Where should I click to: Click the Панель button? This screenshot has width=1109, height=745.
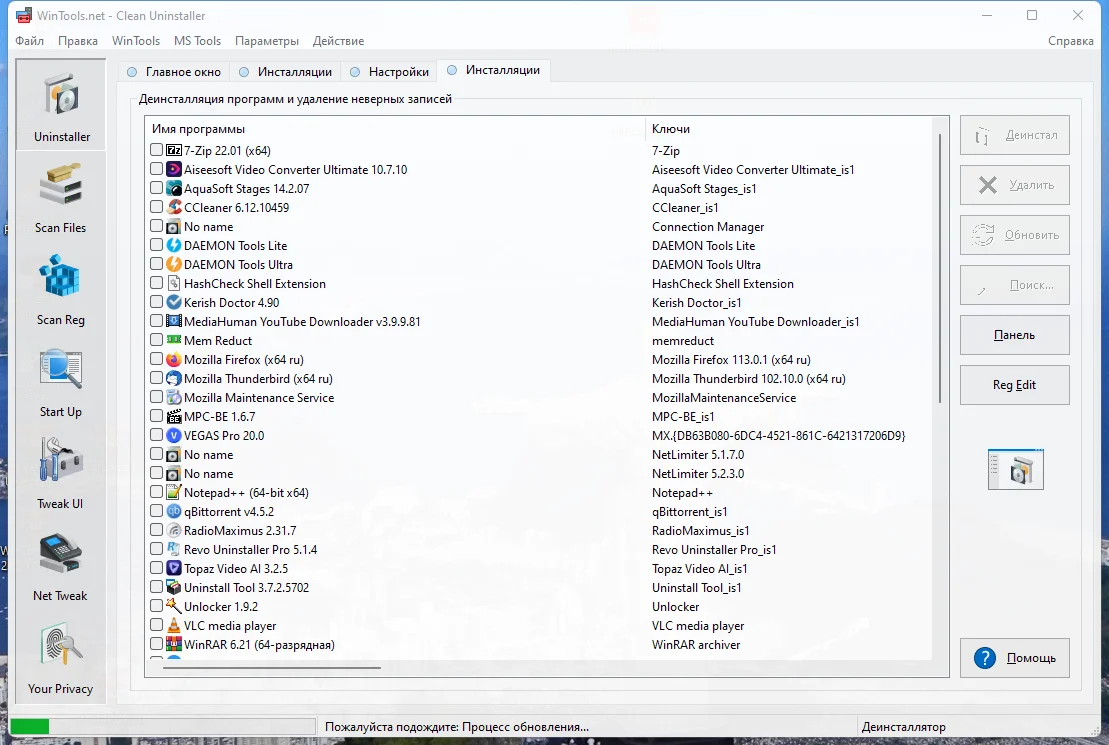tap(1014, 335)
